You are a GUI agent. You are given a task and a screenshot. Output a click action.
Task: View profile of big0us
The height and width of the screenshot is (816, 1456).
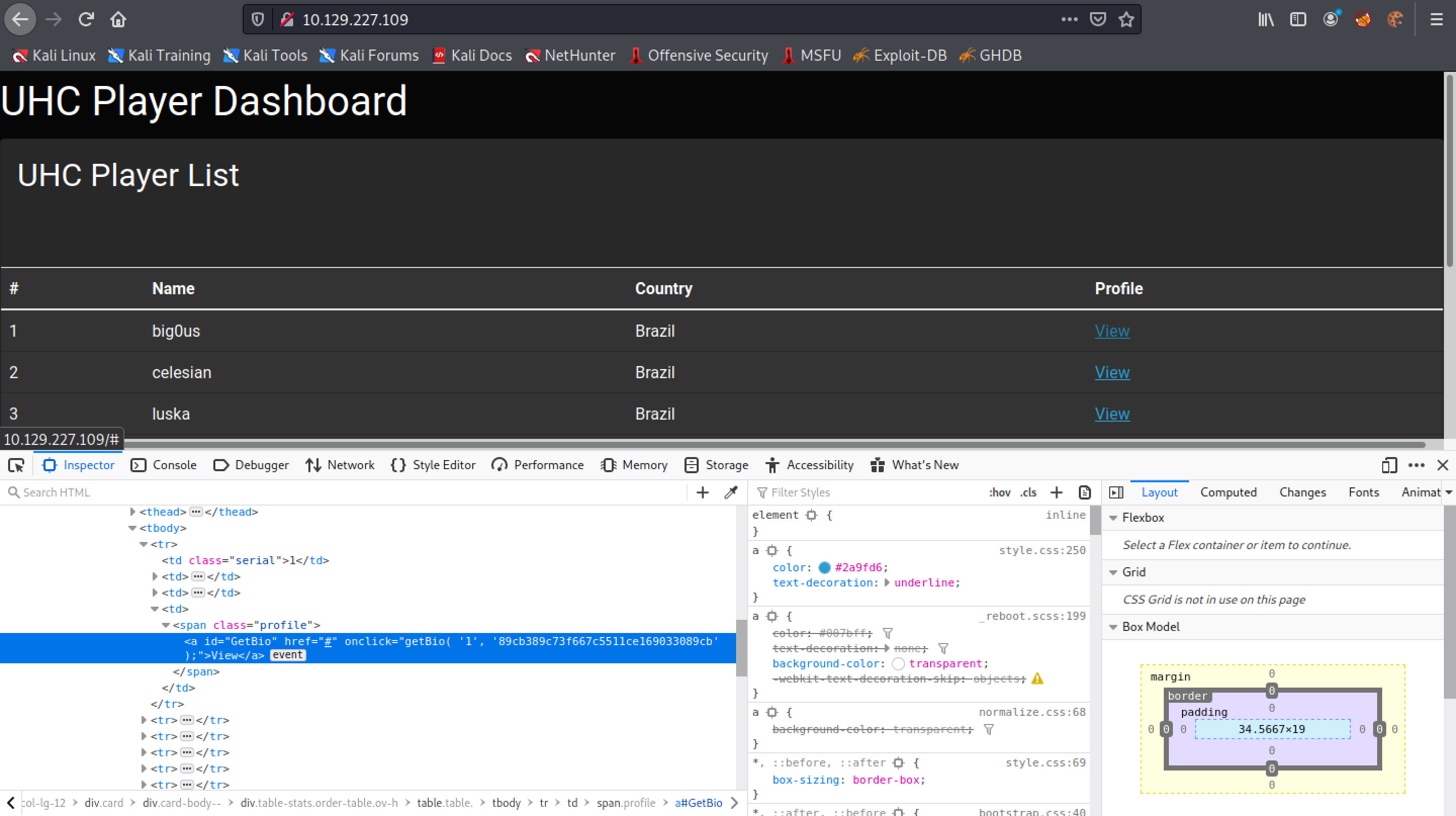click(x=1112, y=331)
